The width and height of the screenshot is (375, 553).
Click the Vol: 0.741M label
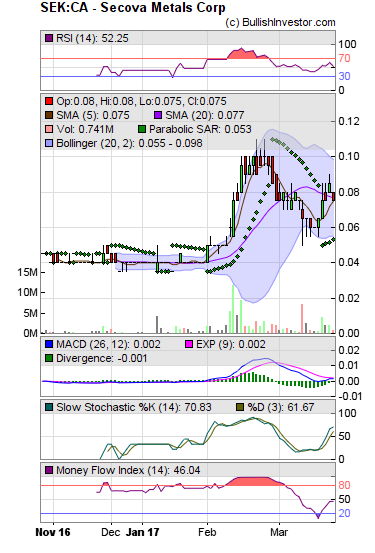pyautogui.click(x=85, y=130)
